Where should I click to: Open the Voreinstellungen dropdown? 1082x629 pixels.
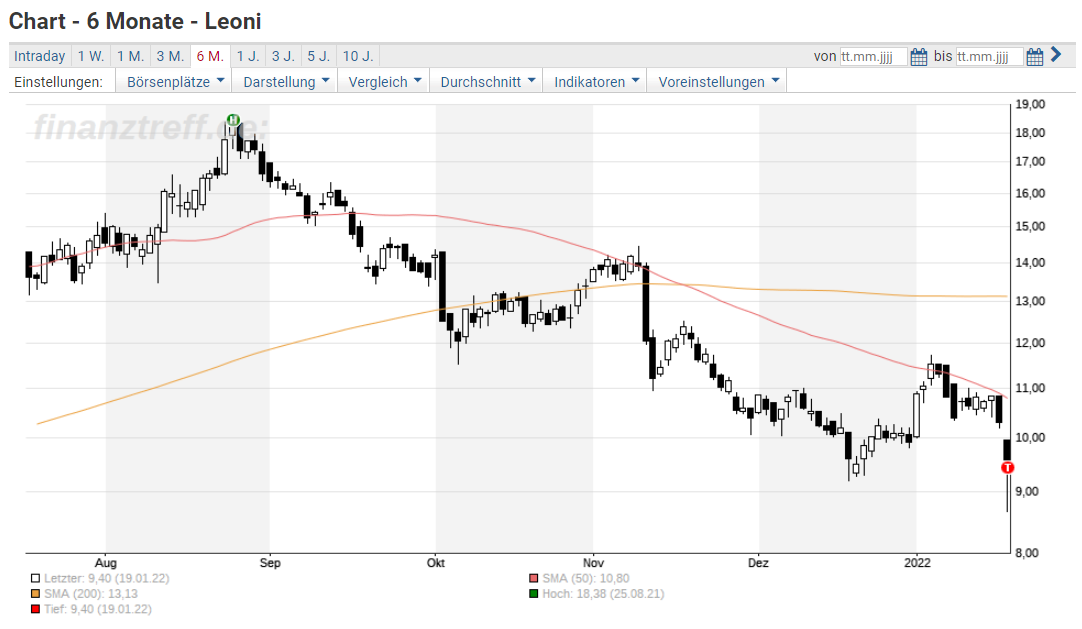point(718,81)
